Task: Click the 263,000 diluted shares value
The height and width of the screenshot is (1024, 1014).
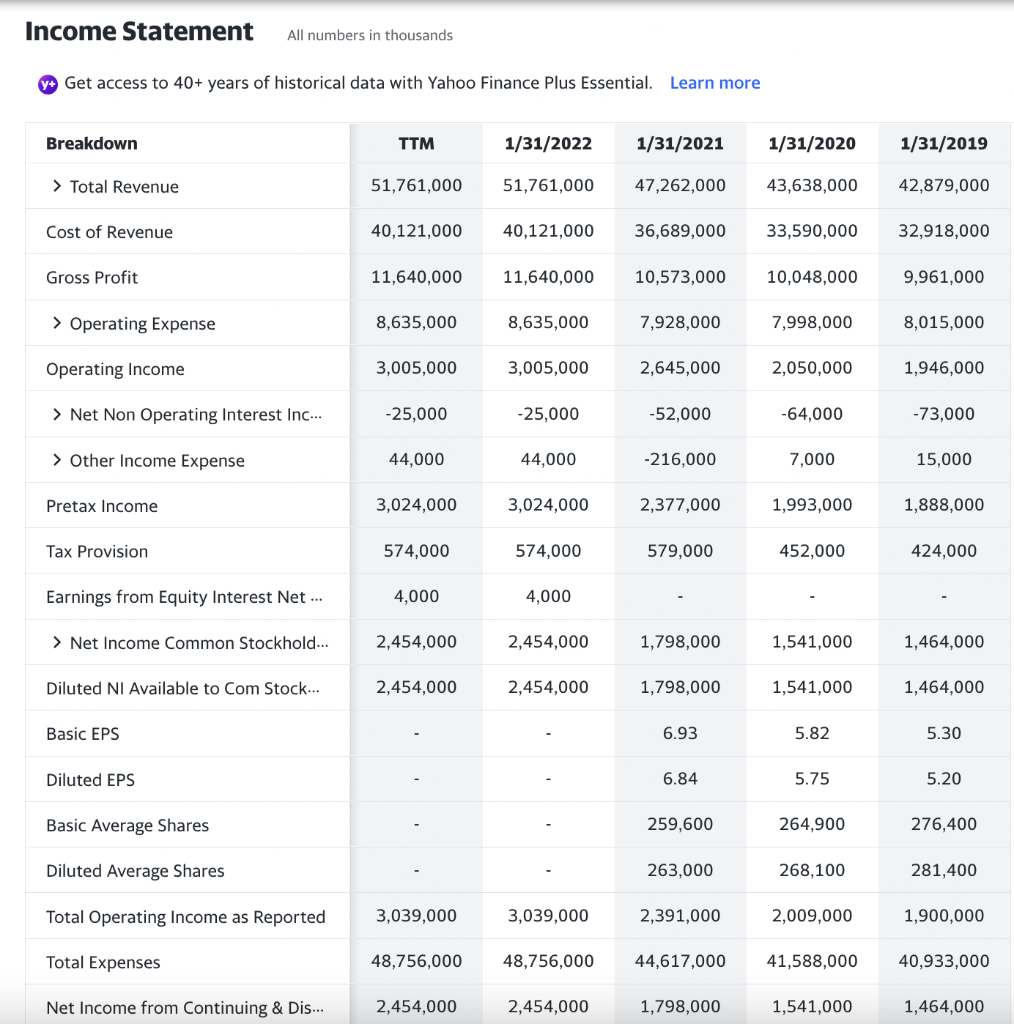Action: 680,870
